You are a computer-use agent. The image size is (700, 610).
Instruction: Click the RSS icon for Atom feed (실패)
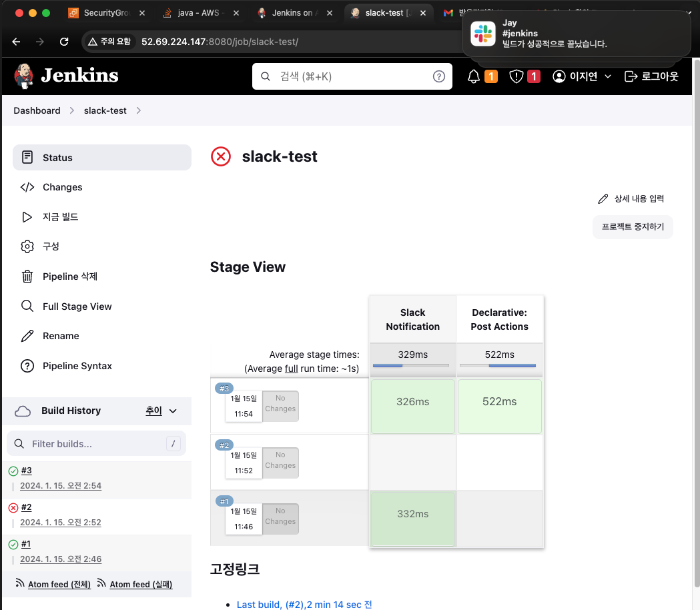point(102,583)
